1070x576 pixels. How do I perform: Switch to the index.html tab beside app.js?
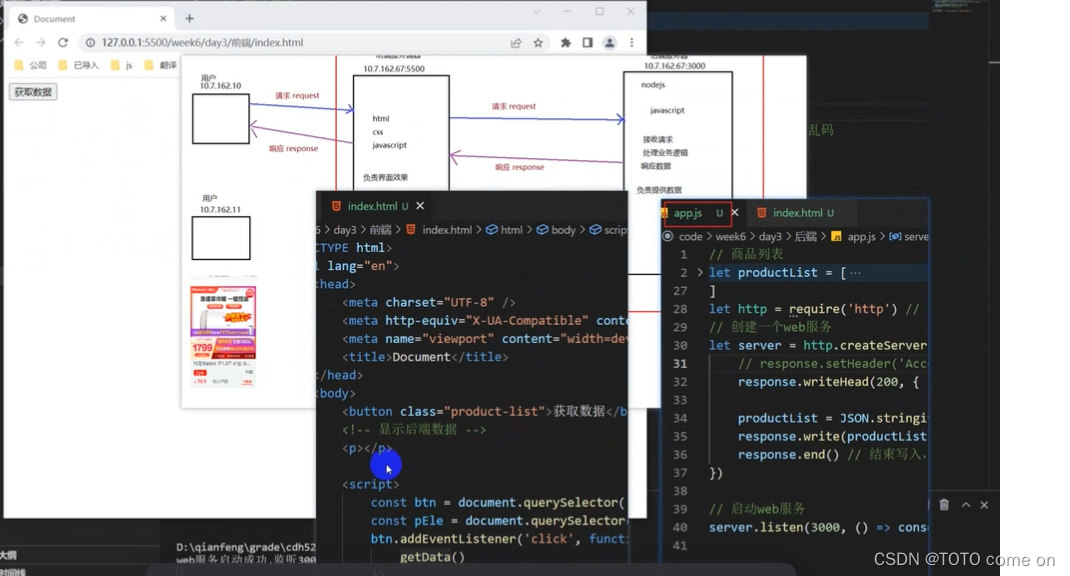[x=800, y=213]
